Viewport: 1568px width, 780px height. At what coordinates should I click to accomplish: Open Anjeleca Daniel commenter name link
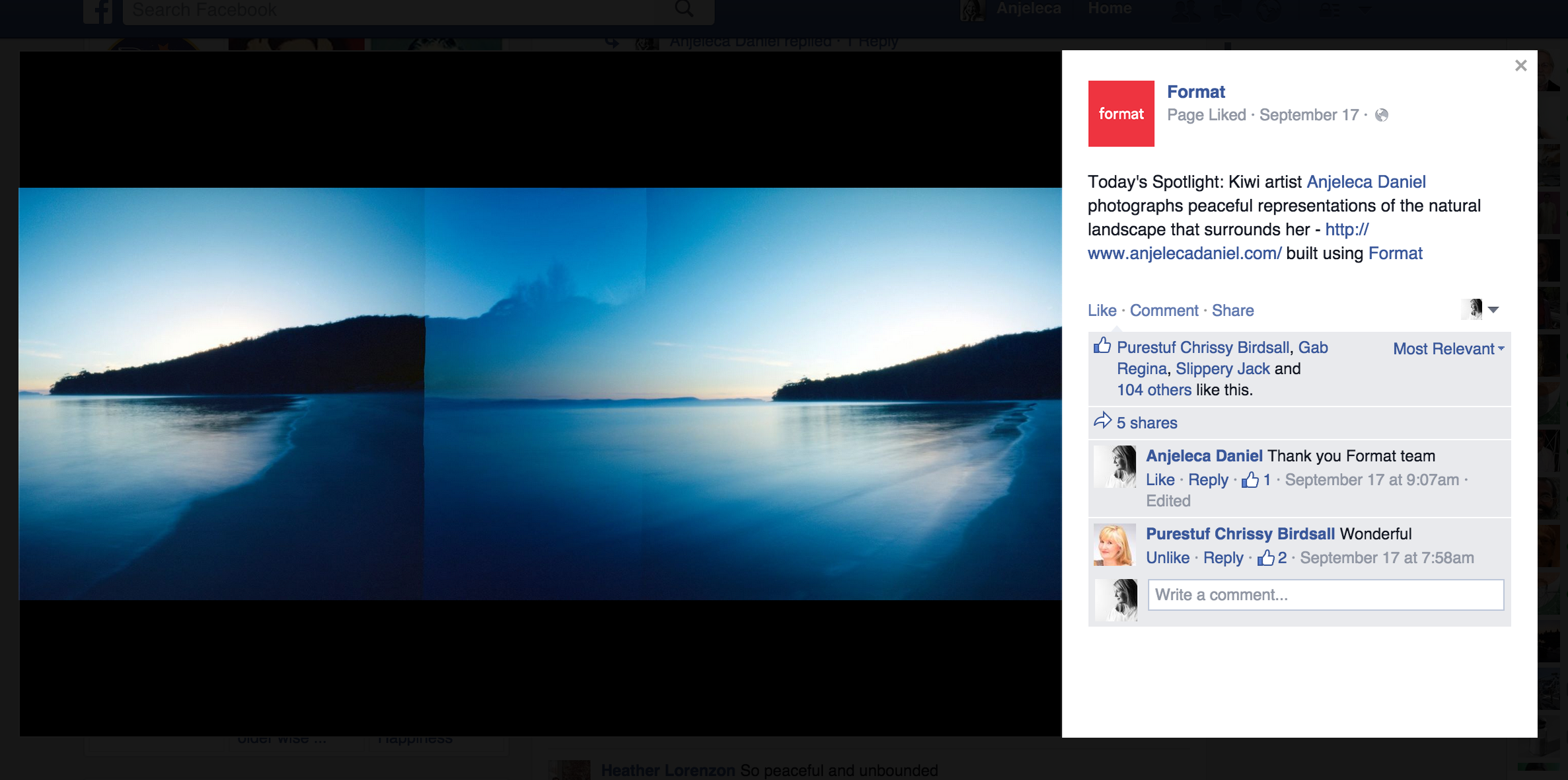point(1204,456)
